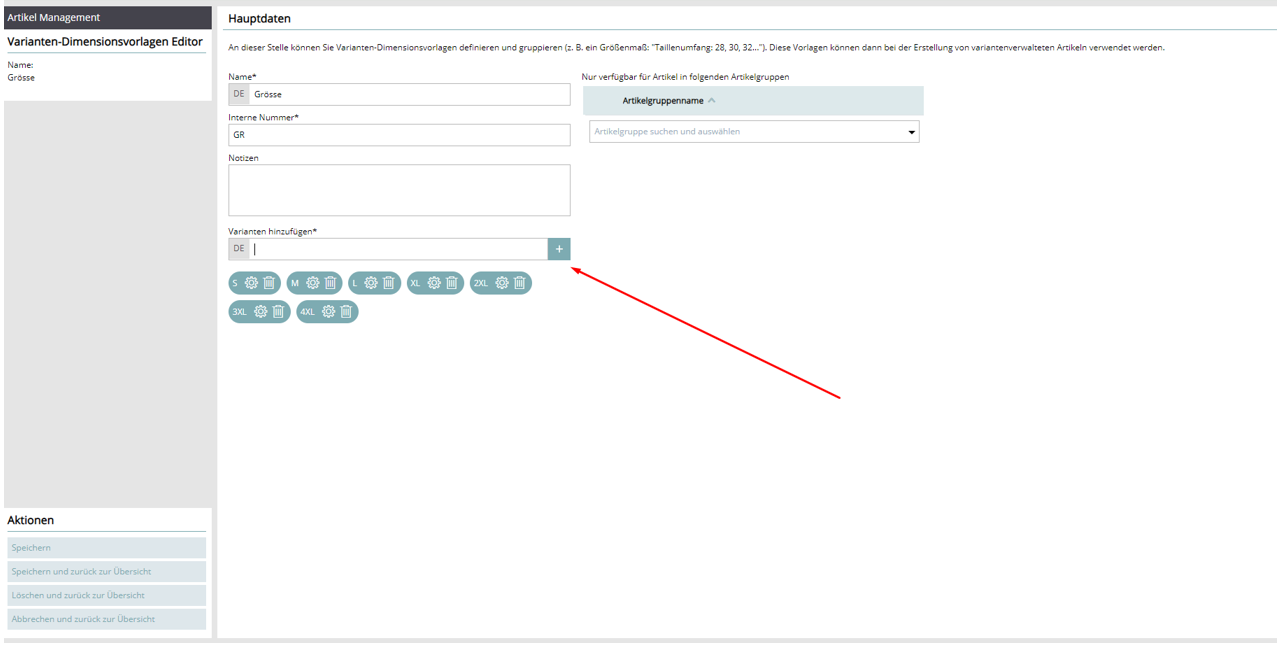Image resolution: width=1278 pixels, height=645 pixels.
Task: Delete the 3XL variant with trash icon
Action: click(x=278, y=312)
